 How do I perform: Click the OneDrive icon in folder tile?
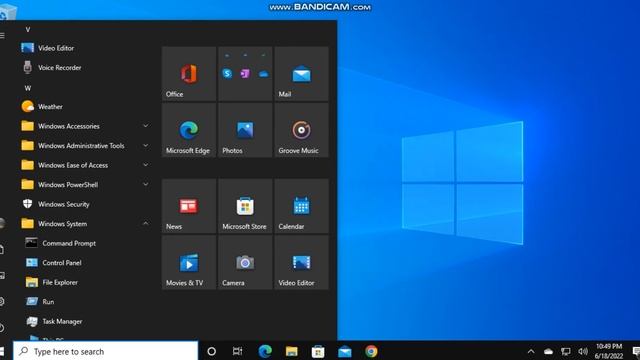(x=263, y=74)
